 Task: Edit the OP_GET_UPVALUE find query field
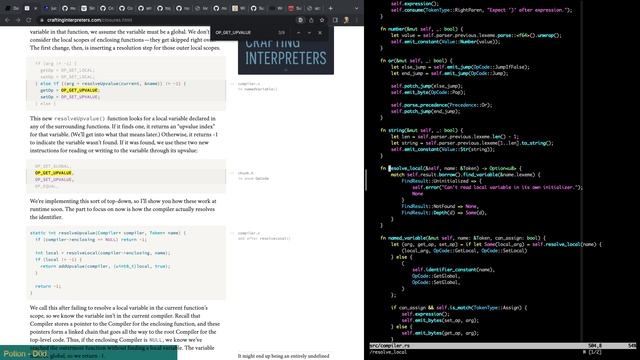[x=245, y=33]
